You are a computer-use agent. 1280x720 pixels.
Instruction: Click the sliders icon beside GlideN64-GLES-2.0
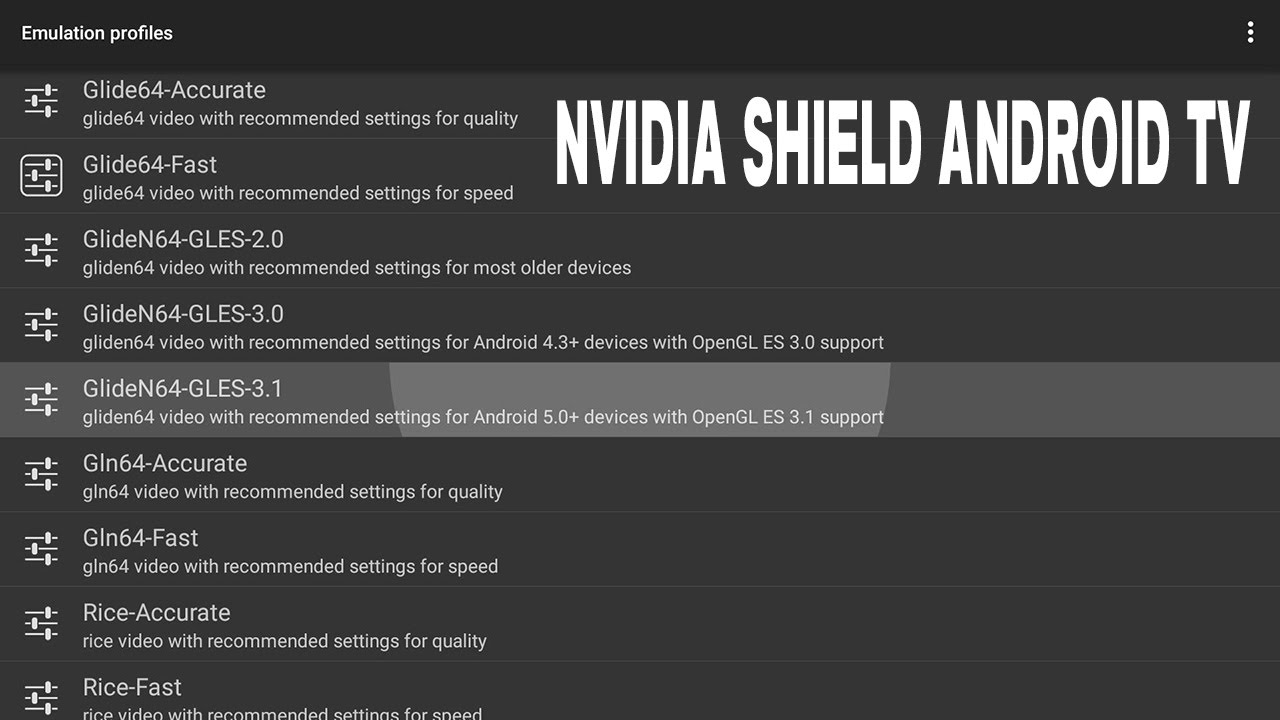pyautogui.click(x=41, y=250)
